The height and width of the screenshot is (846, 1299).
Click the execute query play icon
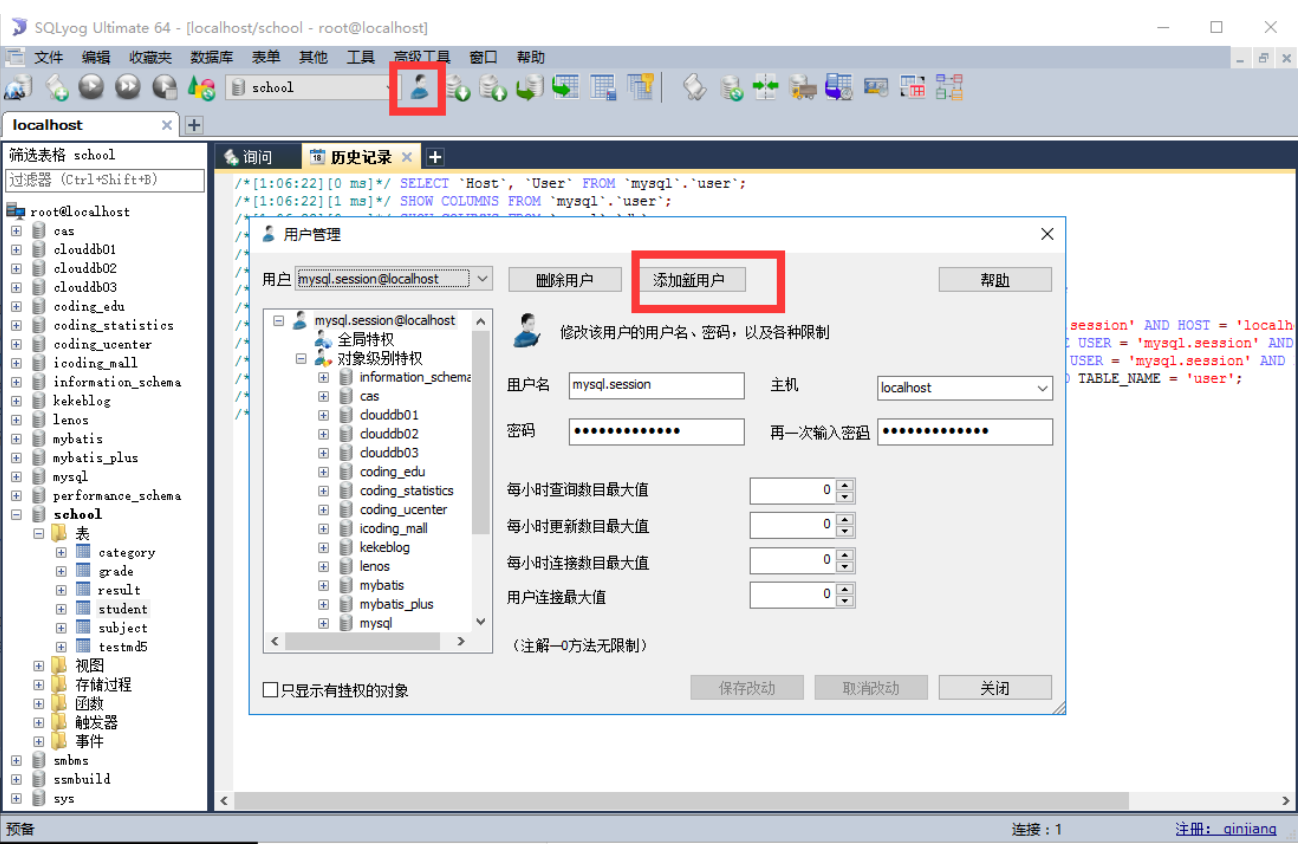[x=92, y=88]
